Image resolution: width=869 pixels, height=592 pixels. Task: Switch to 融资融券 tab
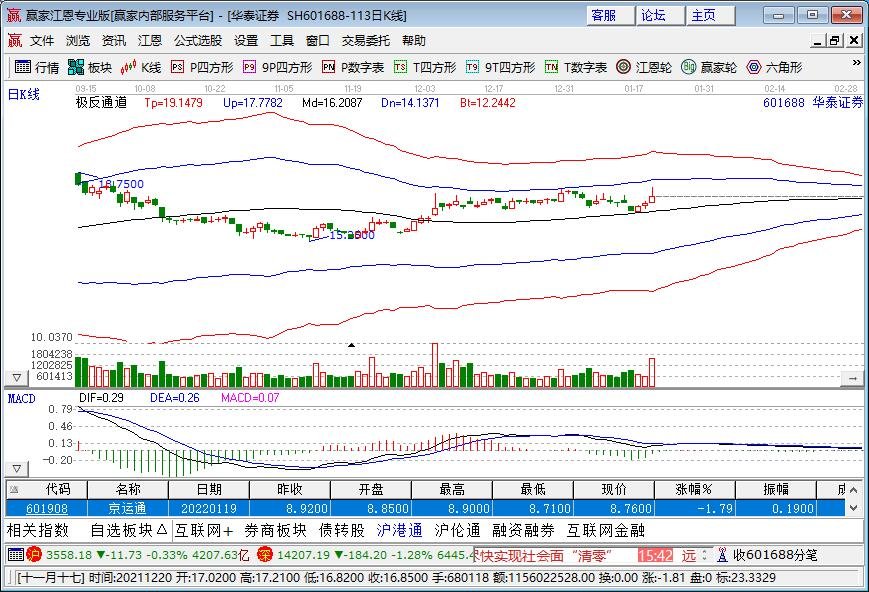point(523,530)
